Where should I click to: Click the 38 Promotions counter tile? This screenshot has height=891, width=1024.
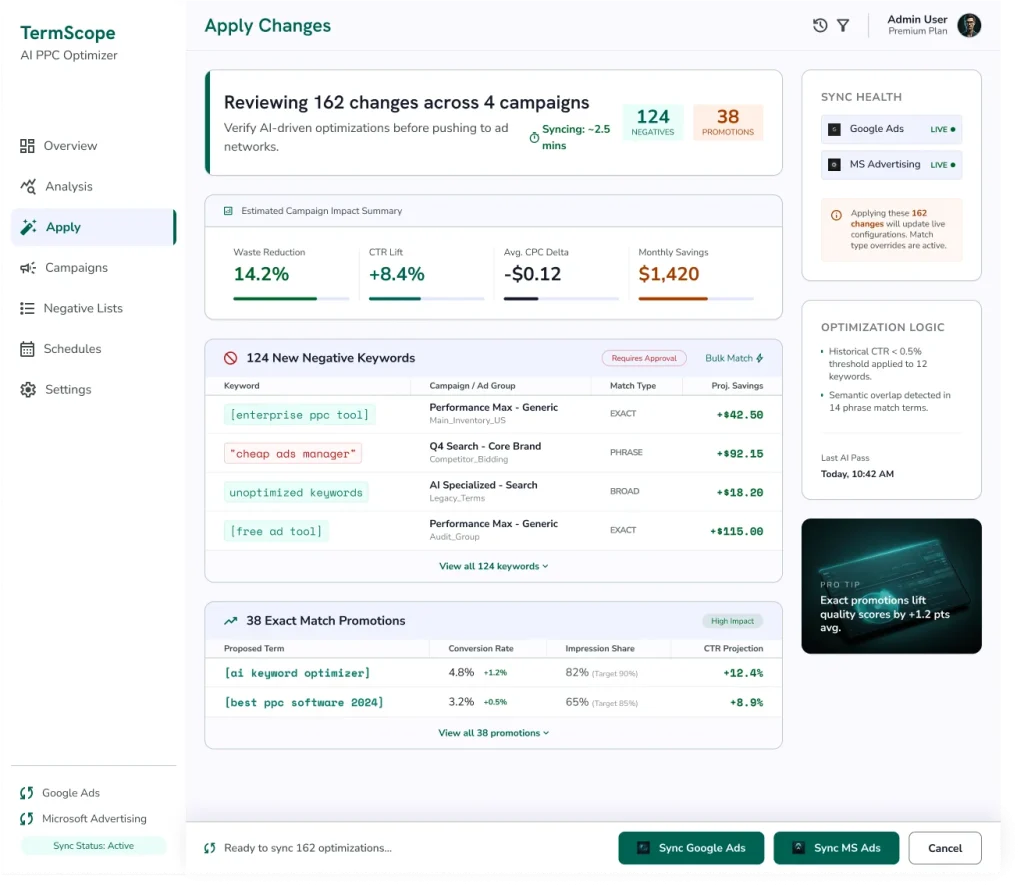click(x=728, y=122)
